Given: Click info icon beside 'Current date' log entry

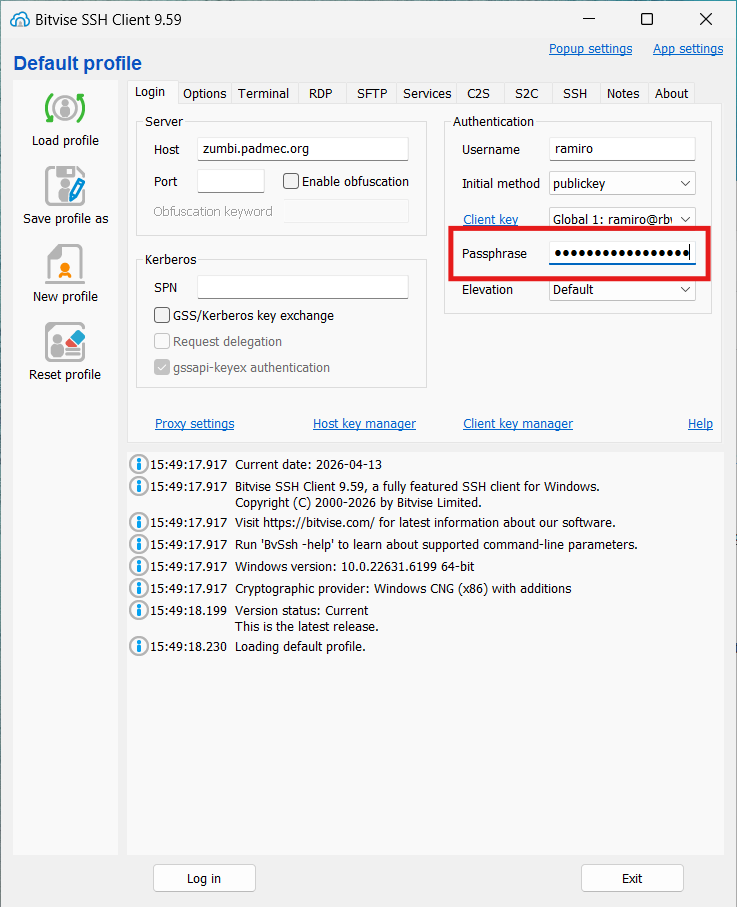Looking at the screenshot, I should [138, 464].
